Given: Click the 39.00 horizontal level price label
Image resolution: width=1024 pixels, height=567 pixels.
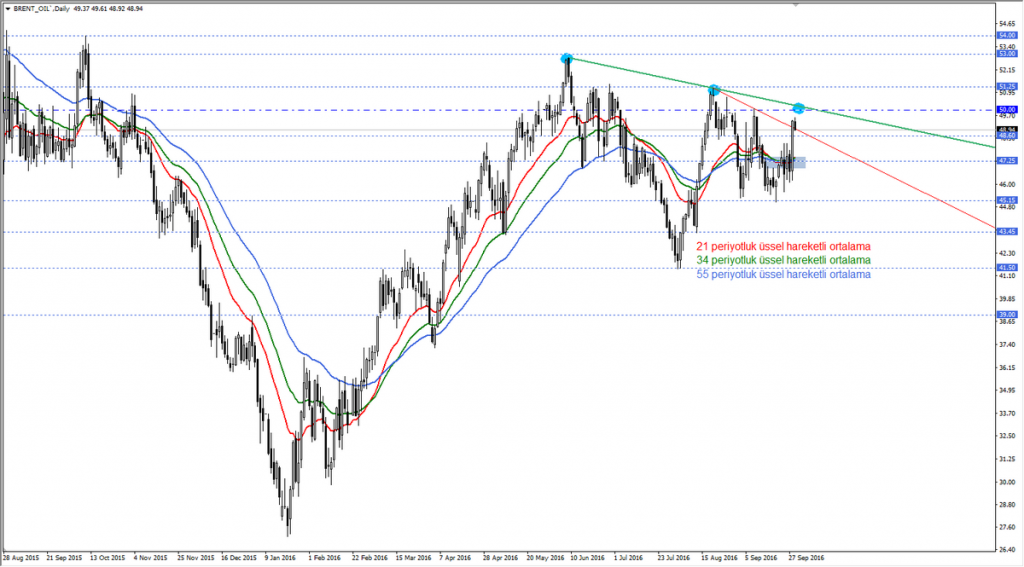Looking at the screenshot, I should tap(1007, 315).
